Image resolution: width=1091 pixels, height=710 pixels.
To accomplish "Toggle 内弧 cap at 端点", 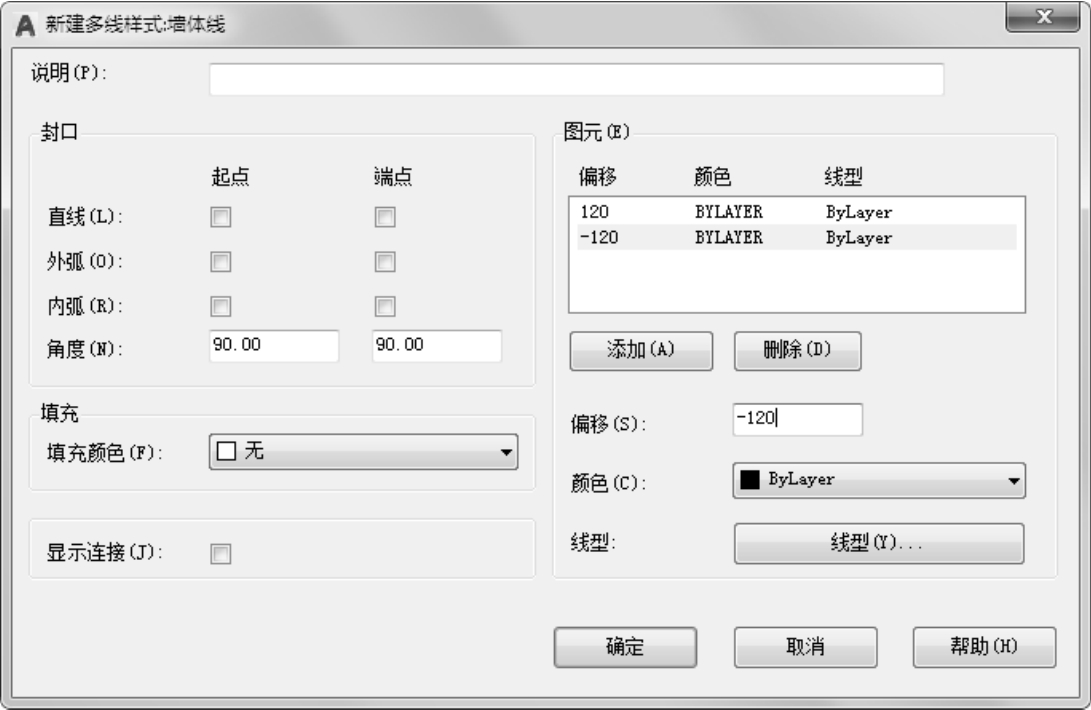I will [385, 306].
